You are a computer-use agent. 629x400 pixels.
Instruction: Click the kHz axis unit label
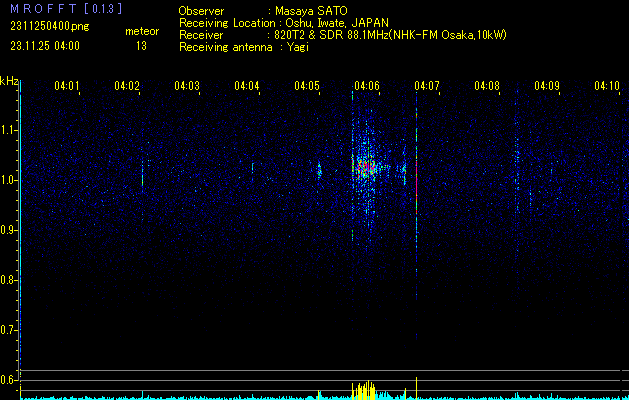pos(8,80)
